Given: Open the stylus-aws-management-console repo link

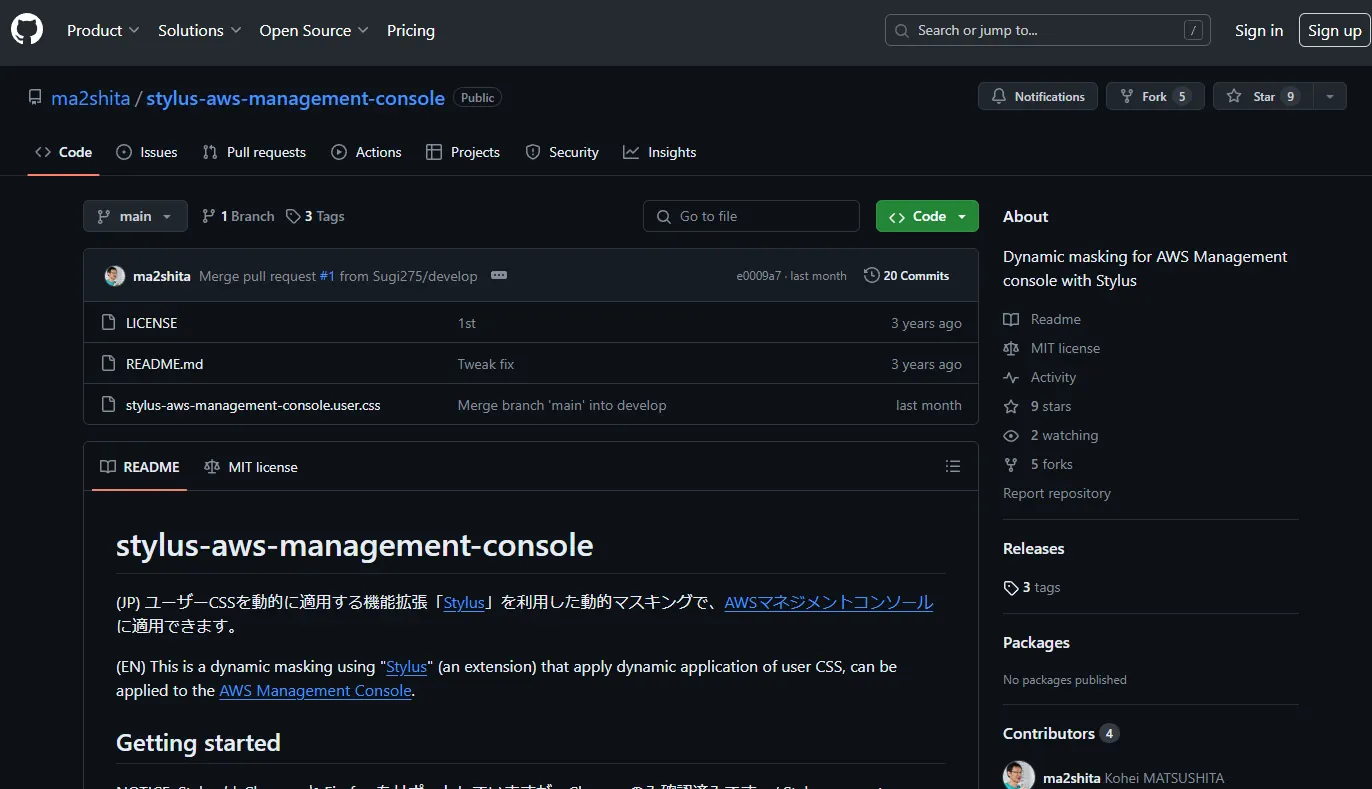Looking at the screenshot, I should tap(296, 98).
